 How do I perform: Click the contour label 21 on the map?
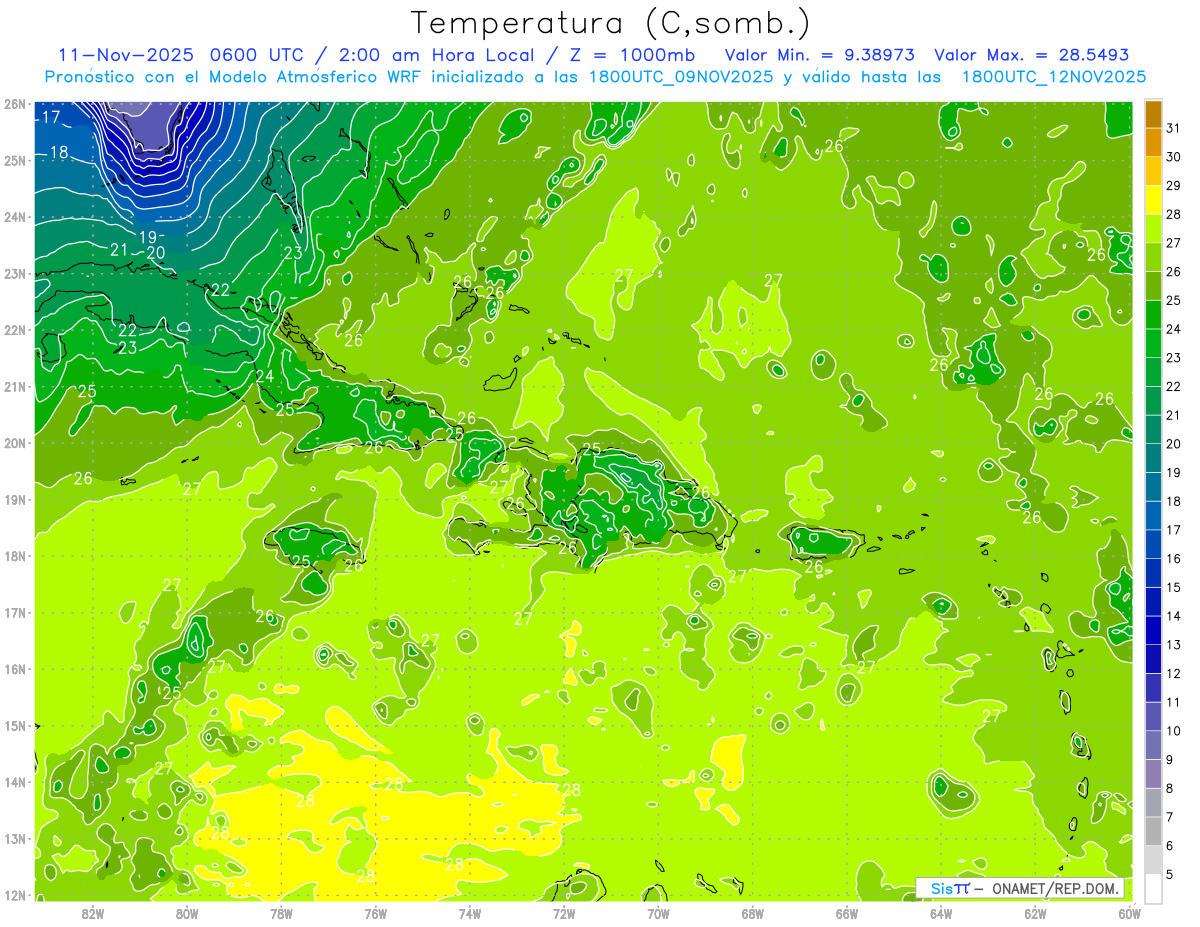click(119, 250)
